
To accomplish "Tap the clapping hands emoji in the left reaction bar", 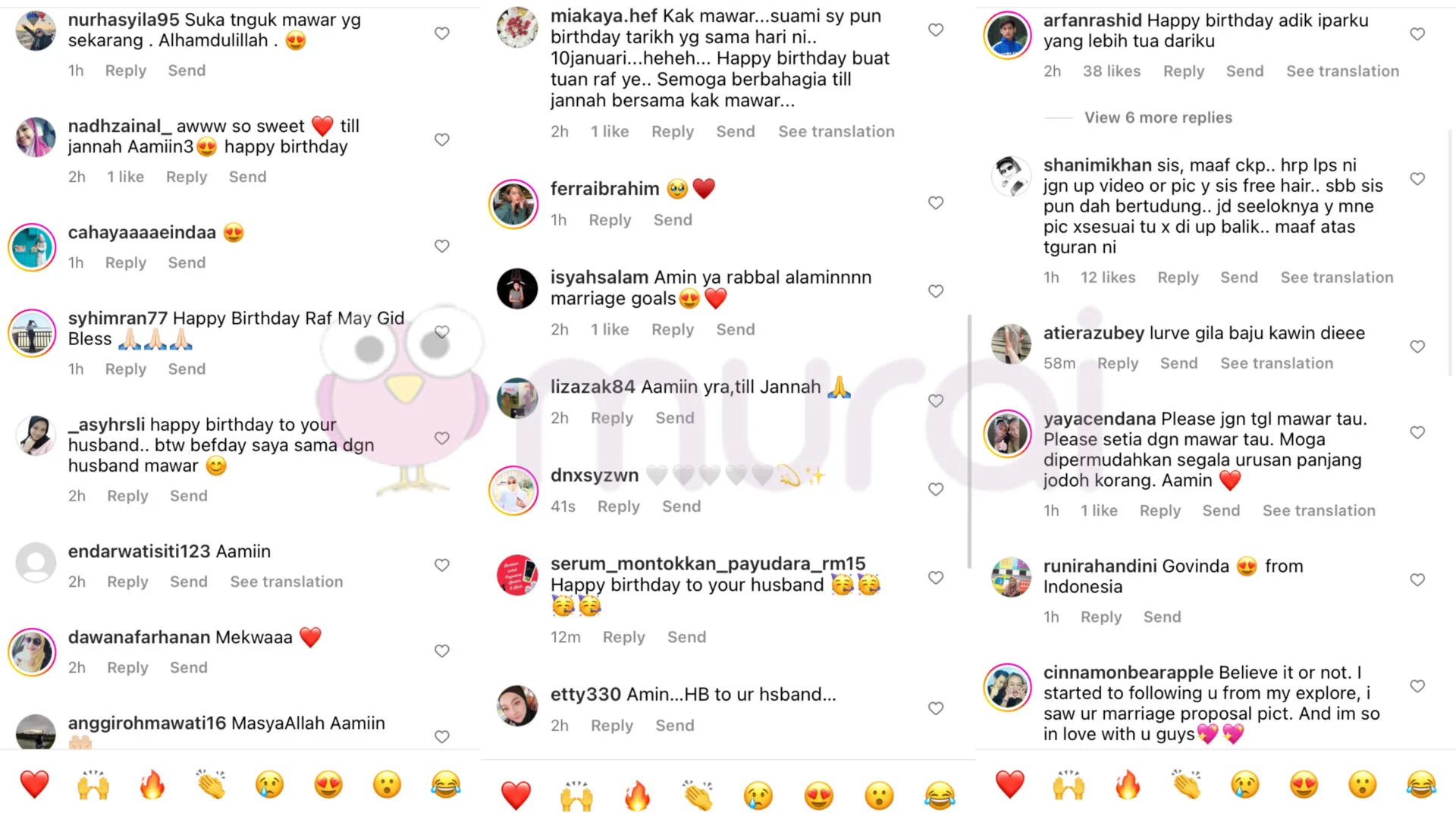I will 212,785.
